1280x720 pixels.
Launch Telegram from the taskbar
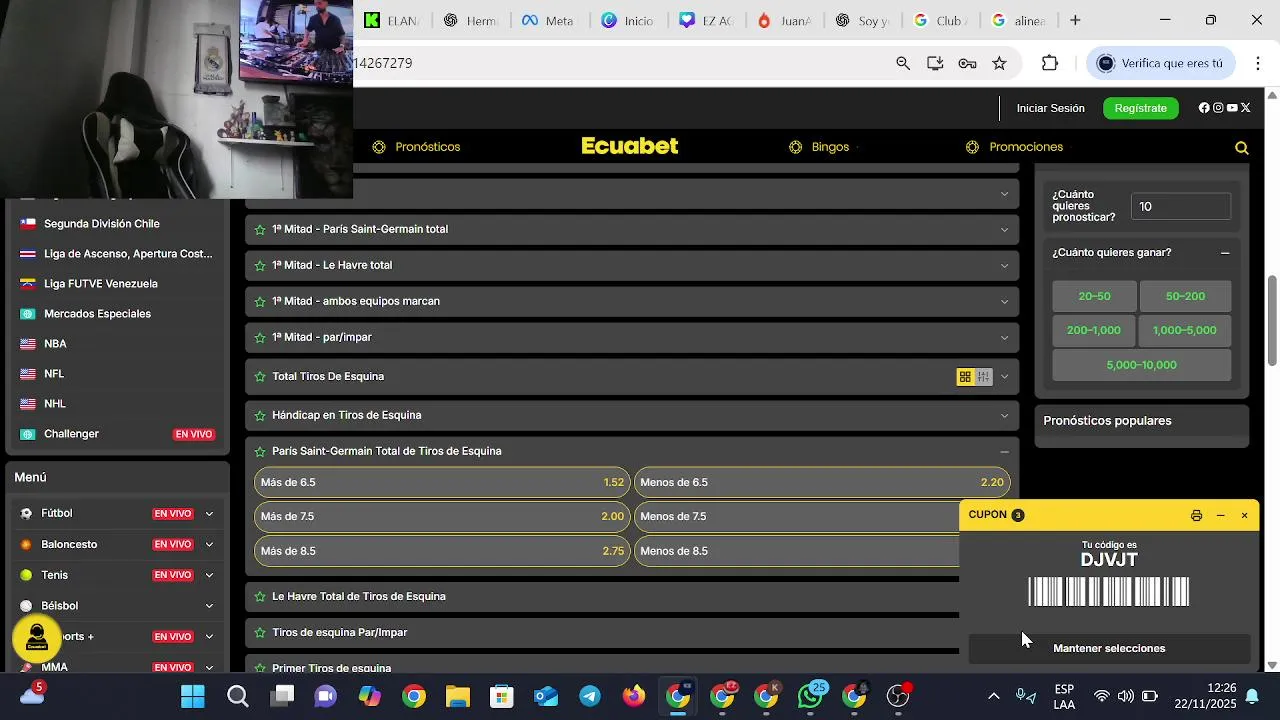click(590, 696)
